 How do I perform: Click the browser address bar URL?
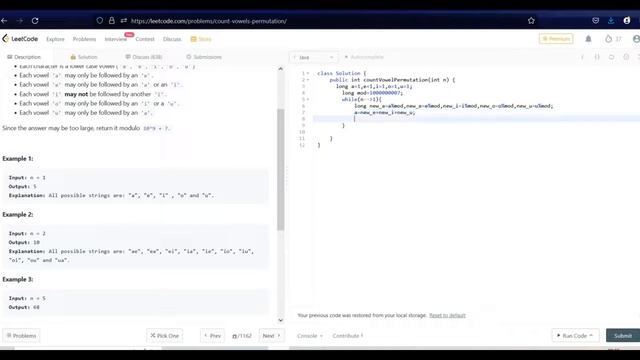pos(209,21)
